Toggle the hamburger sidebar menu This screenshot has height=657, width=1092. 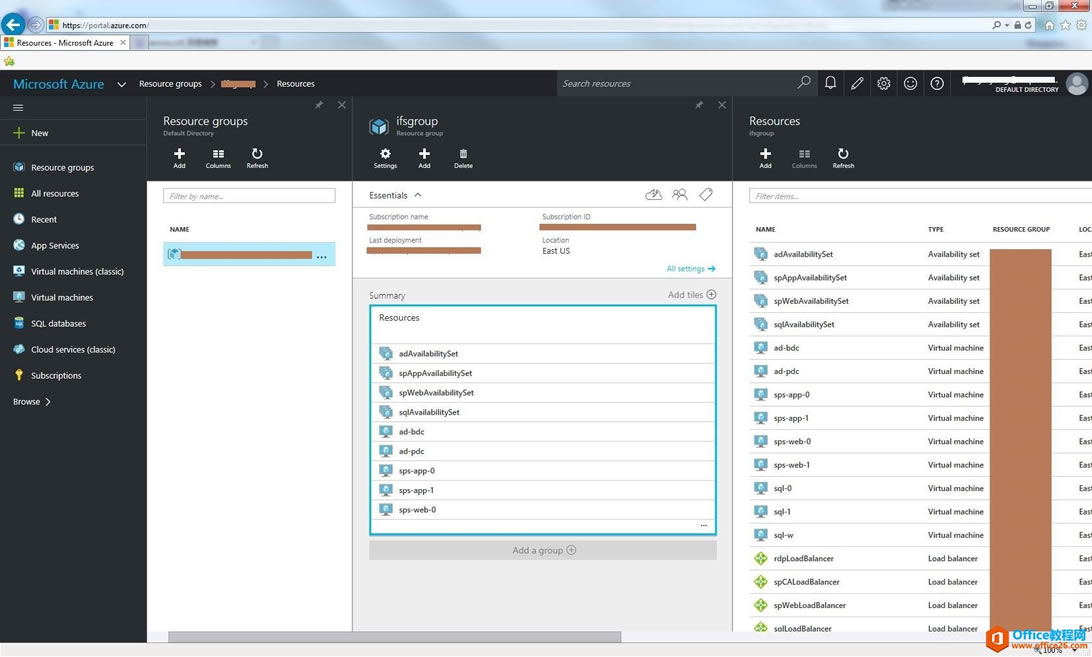pyautogui.click(x=18, y=108)
